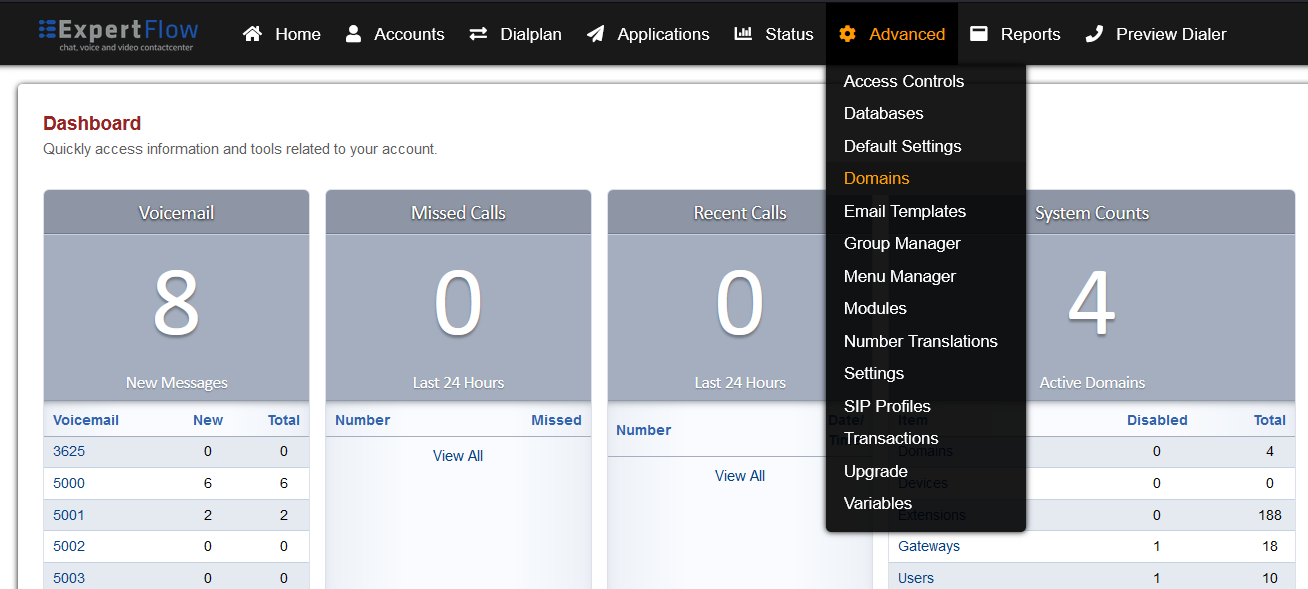
Task: Open voicemail extension 5000 link
Action: tap(69, 483)
